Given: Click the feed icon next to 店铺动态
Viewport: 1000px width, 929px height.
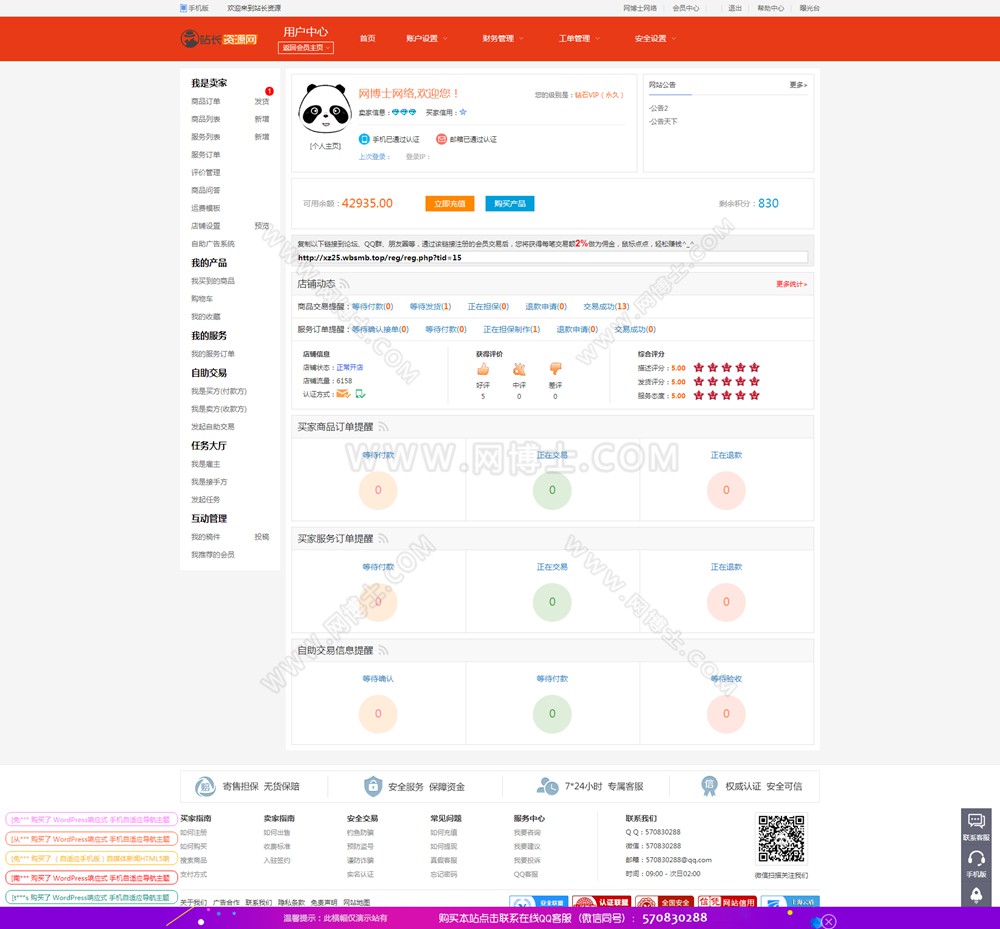Looking at the screenshot, I should pyautogui.click(x=344, y=284).
